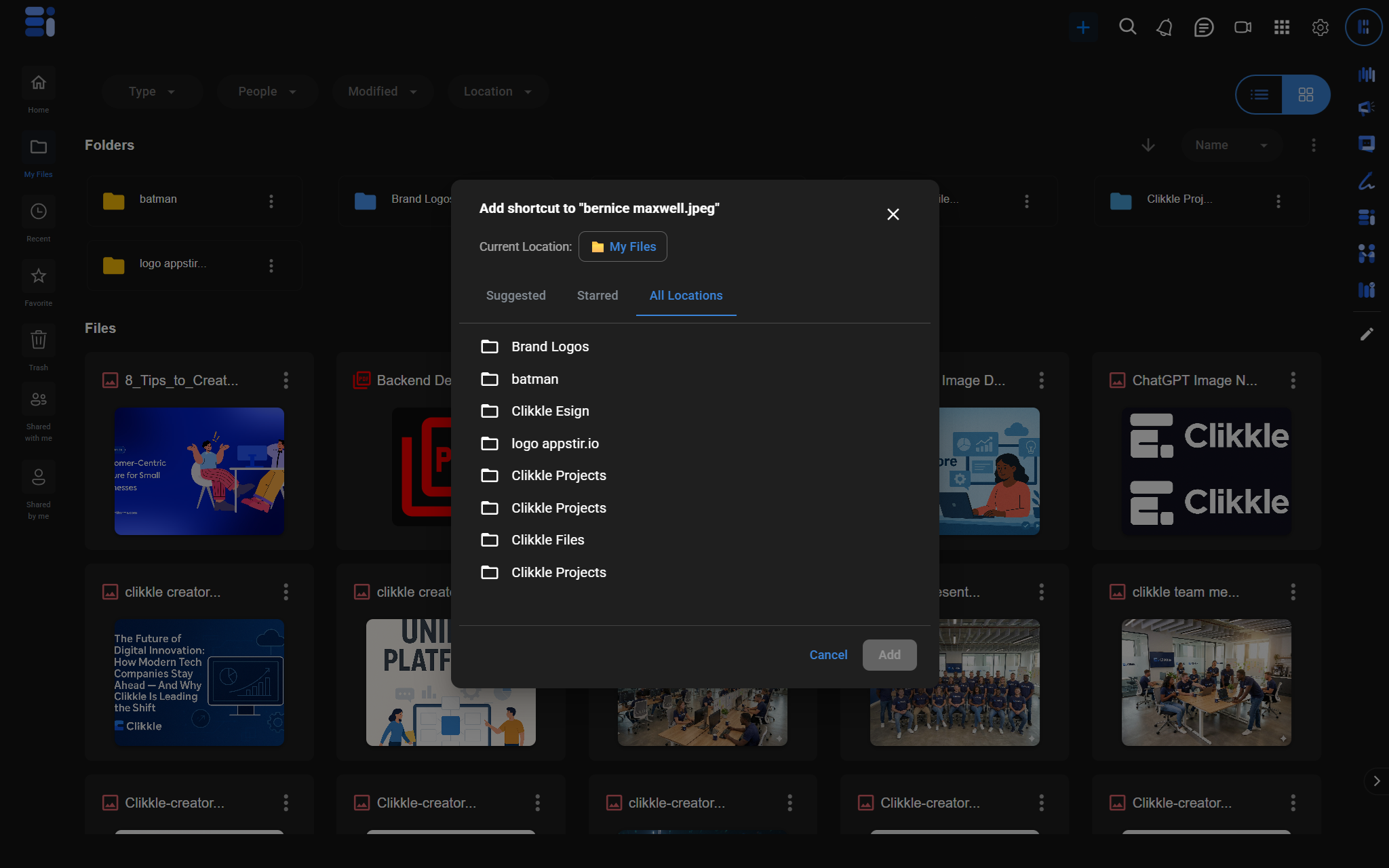Switch to the Suggested tab
The height and width of the screenshot is (868, 1389).
pyautogui.click(x=515, y=296)
